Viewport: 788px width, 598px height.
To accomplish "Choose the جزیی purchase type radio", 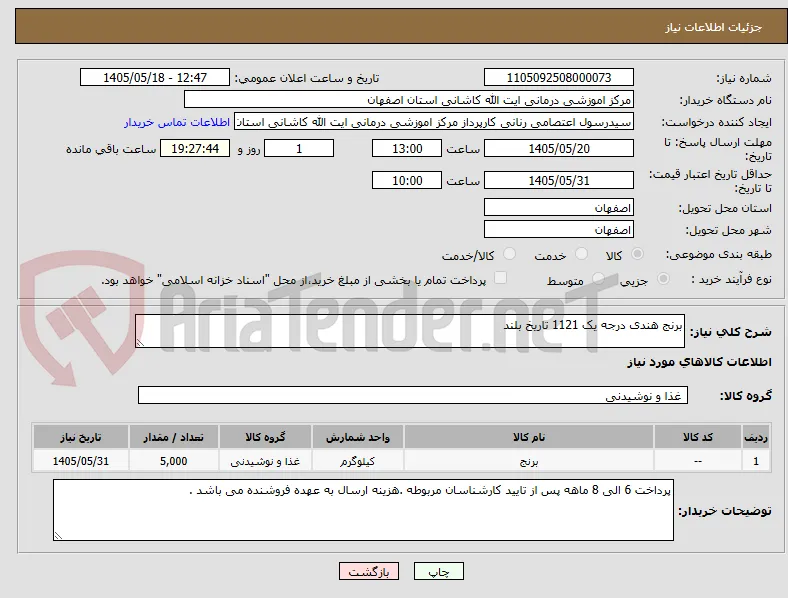I will coord(663,279).
